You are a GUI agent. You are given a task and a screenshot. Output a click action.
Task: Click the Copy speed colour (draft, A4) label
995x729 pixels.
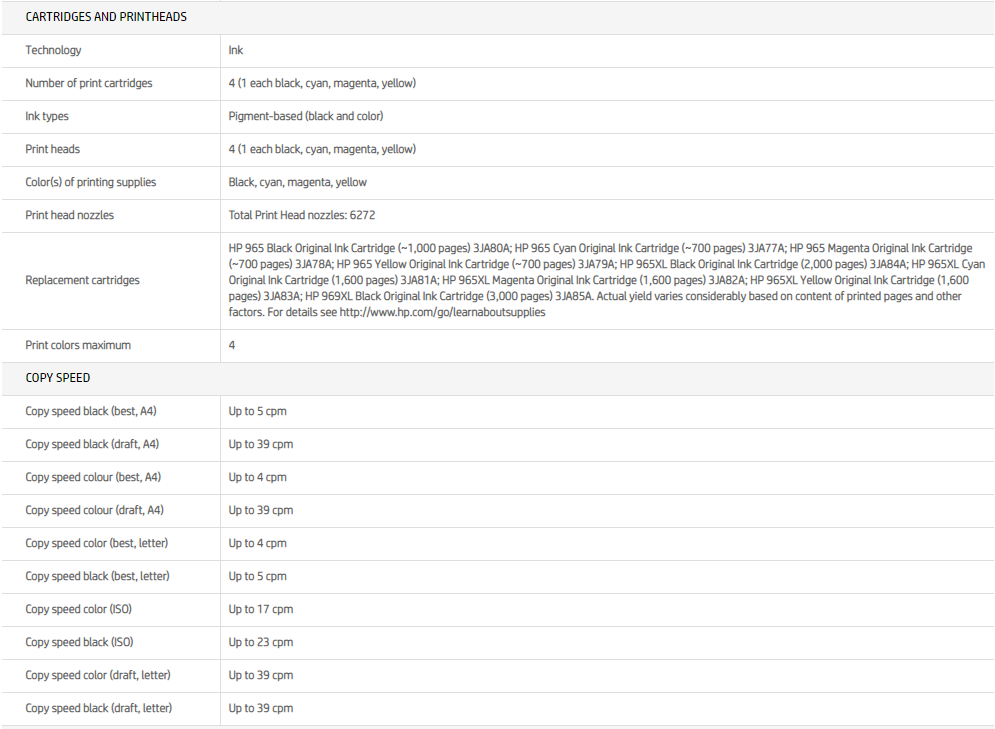point(95,510)
